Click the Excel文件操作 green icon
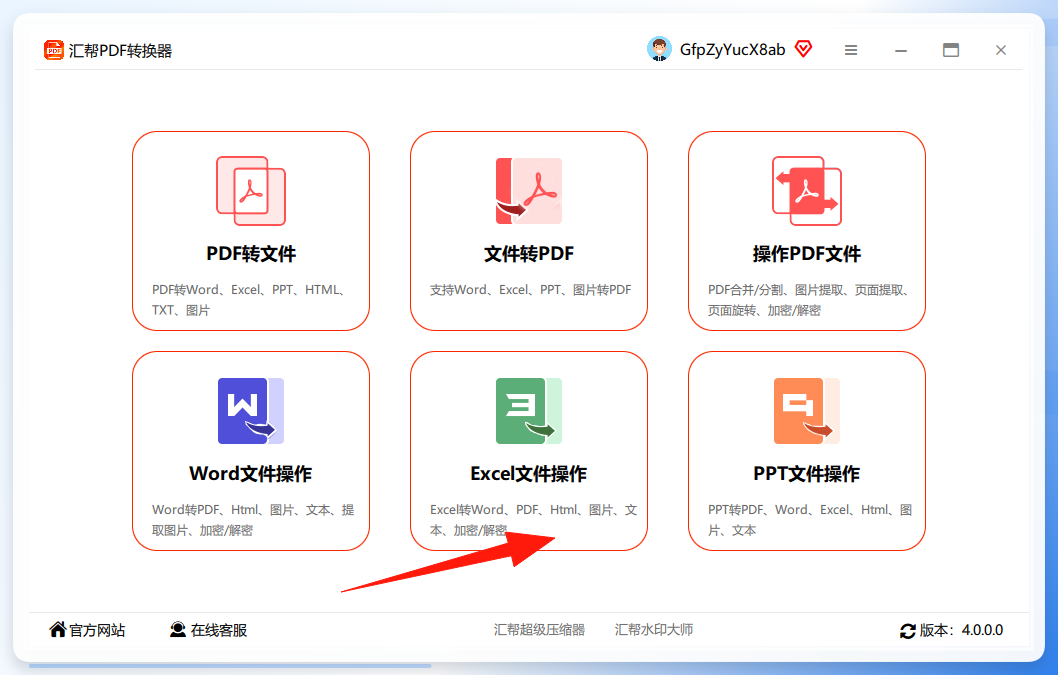Viewport: 1058px width, 675px height. pyautogui.click(x=529, y=411)
